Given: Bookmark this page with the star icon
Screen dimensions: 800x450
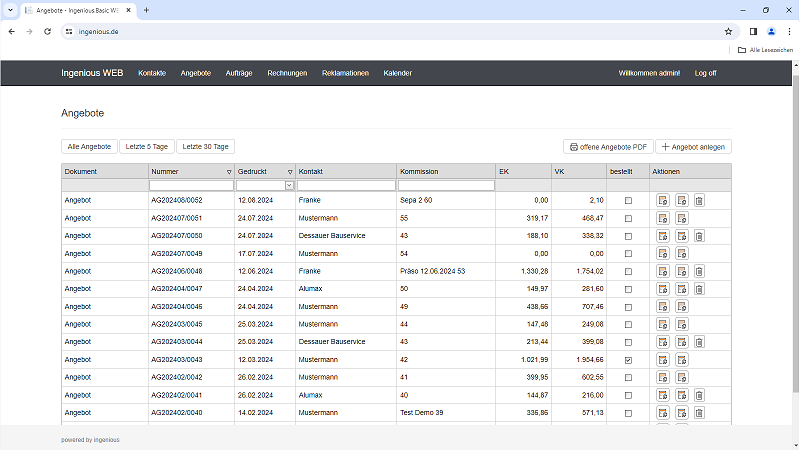Looking at the screenshot, I should 728,32.
